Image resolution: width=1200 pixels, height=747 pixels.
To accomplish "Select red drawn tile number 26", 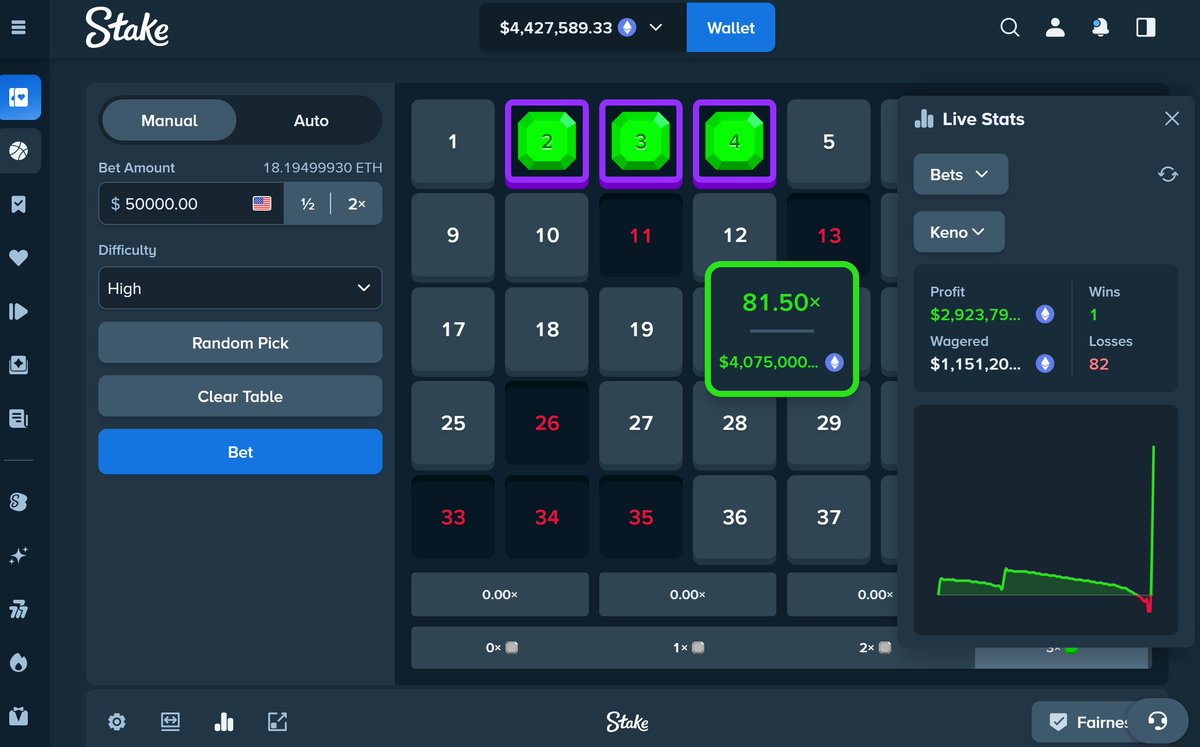I will [547, 424].
